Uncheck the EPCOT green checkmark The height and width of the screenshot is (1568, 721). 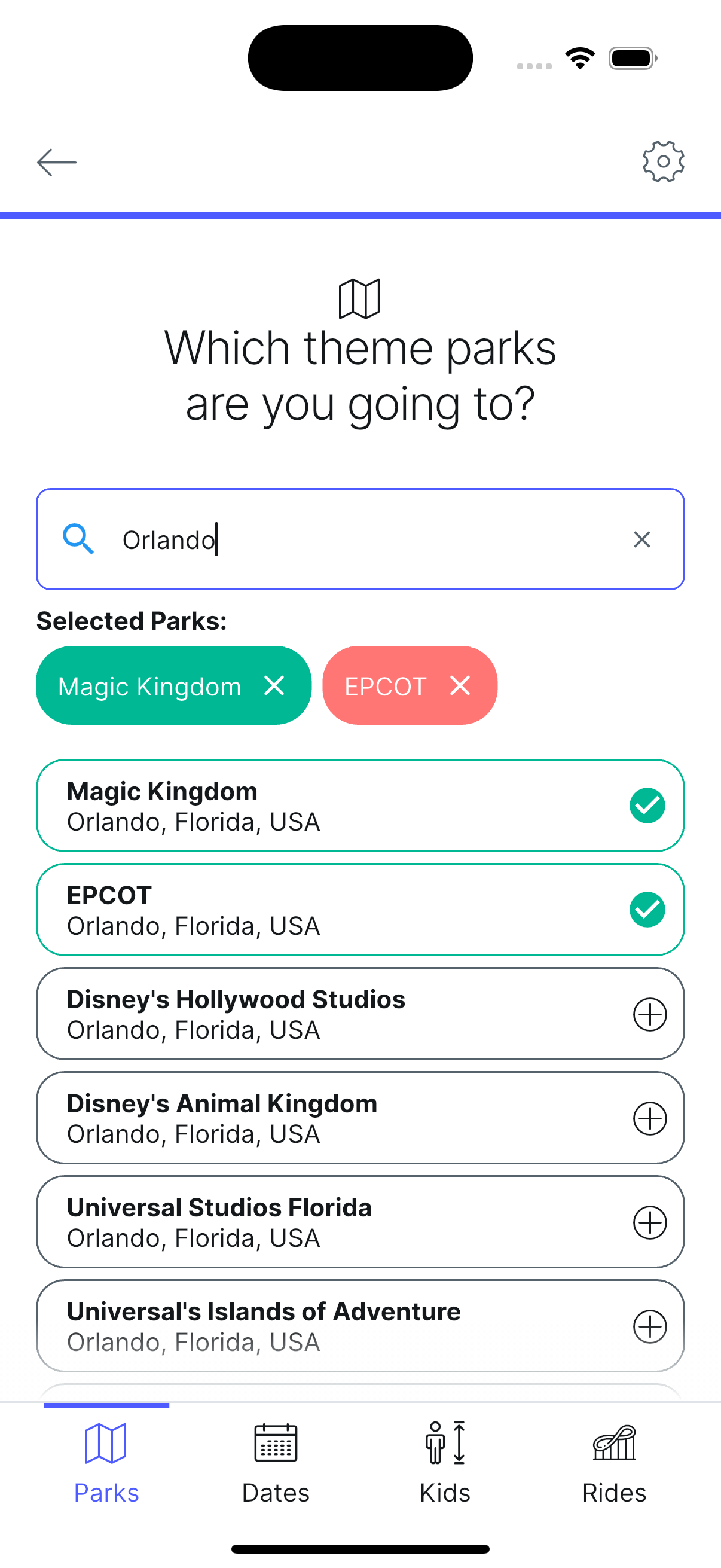[x=647, y=910]
